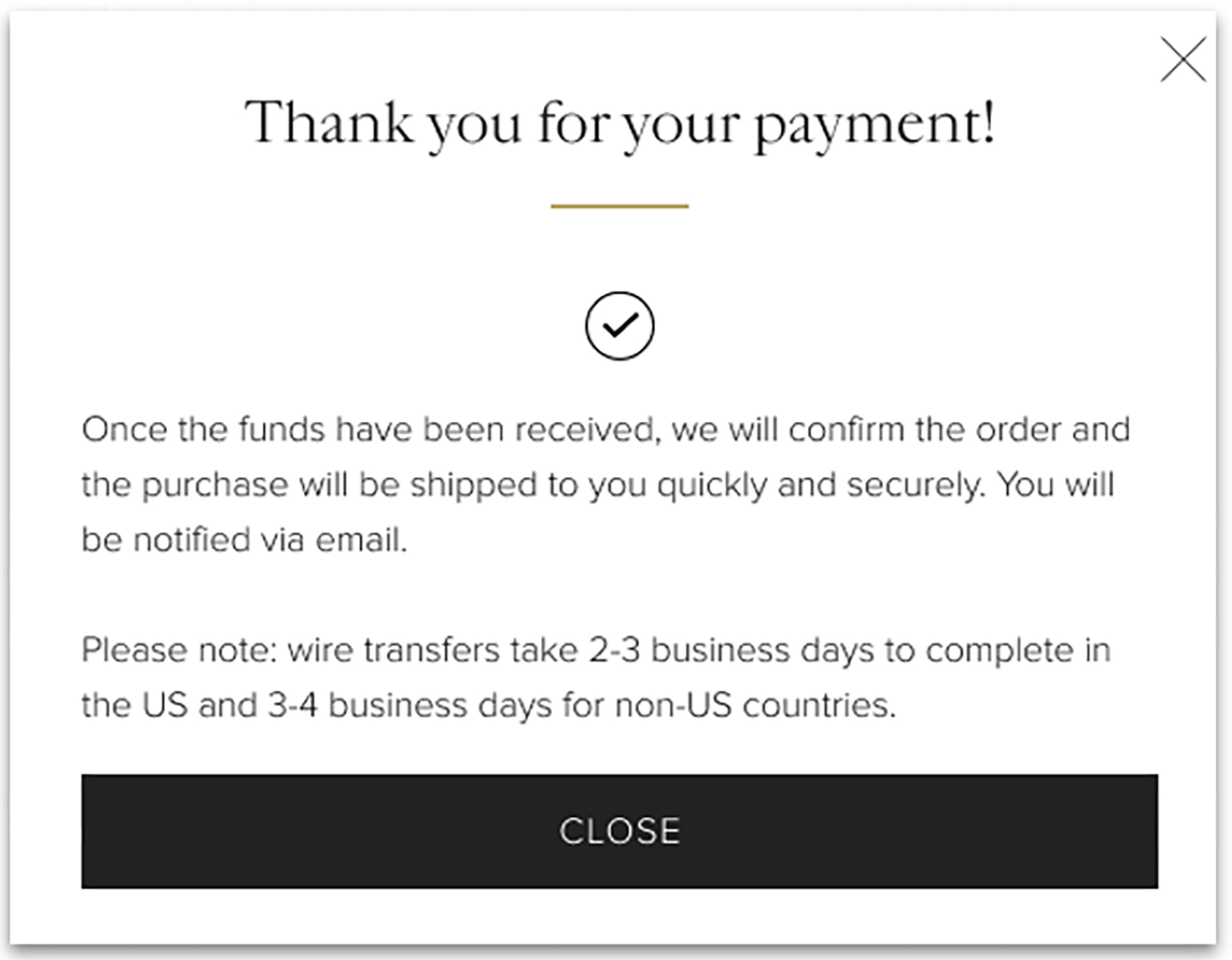Dismiss dialog using the X icon
Screen dimensions: 1232x960
pyautogui.click(x=1183, y=60)
